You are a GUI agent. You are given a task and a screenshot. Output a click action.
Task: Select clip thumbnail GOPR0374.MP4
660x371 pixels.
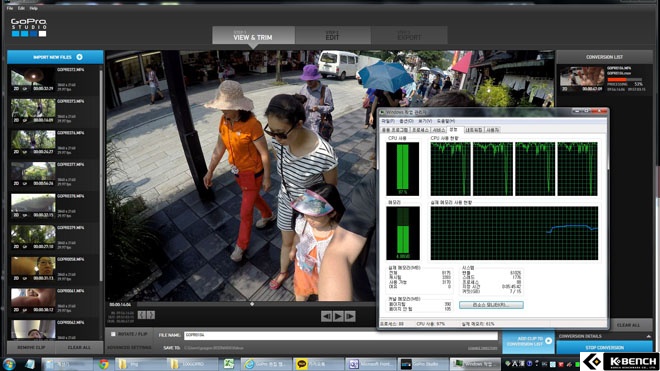pos(33,142)
